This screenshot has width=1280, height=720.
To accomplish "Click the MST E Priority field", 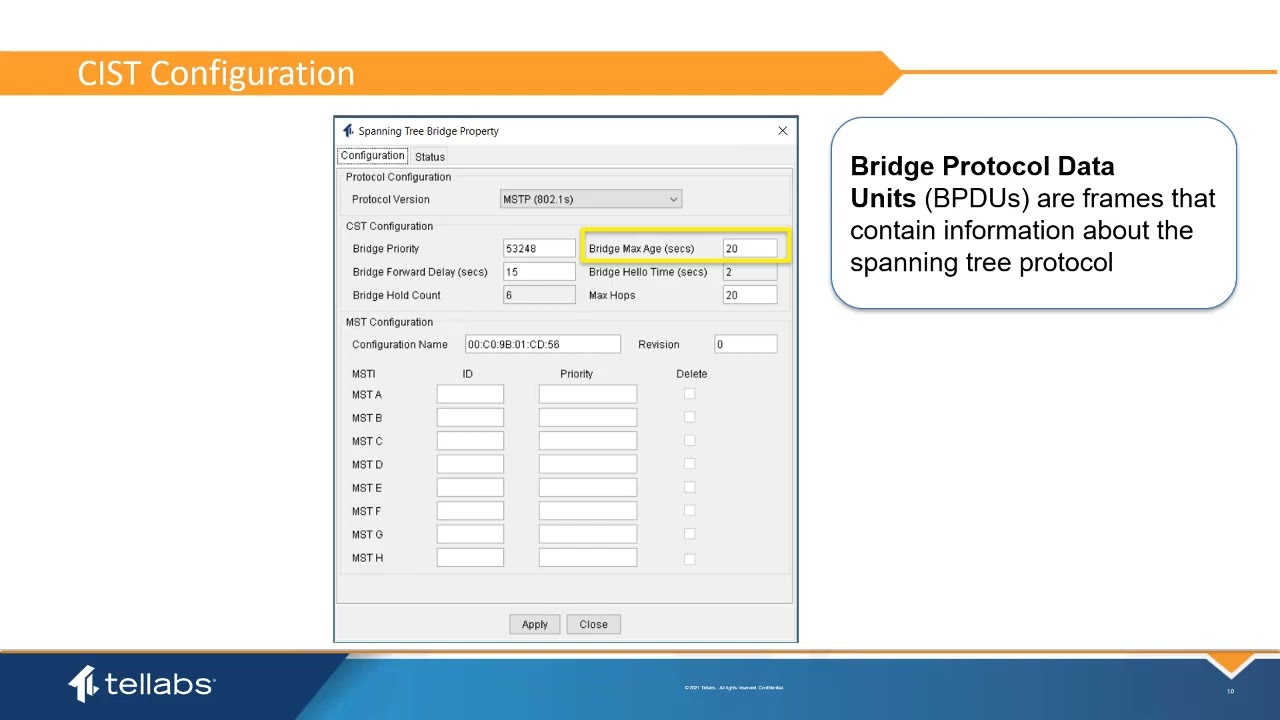I will tap(588, 487).
